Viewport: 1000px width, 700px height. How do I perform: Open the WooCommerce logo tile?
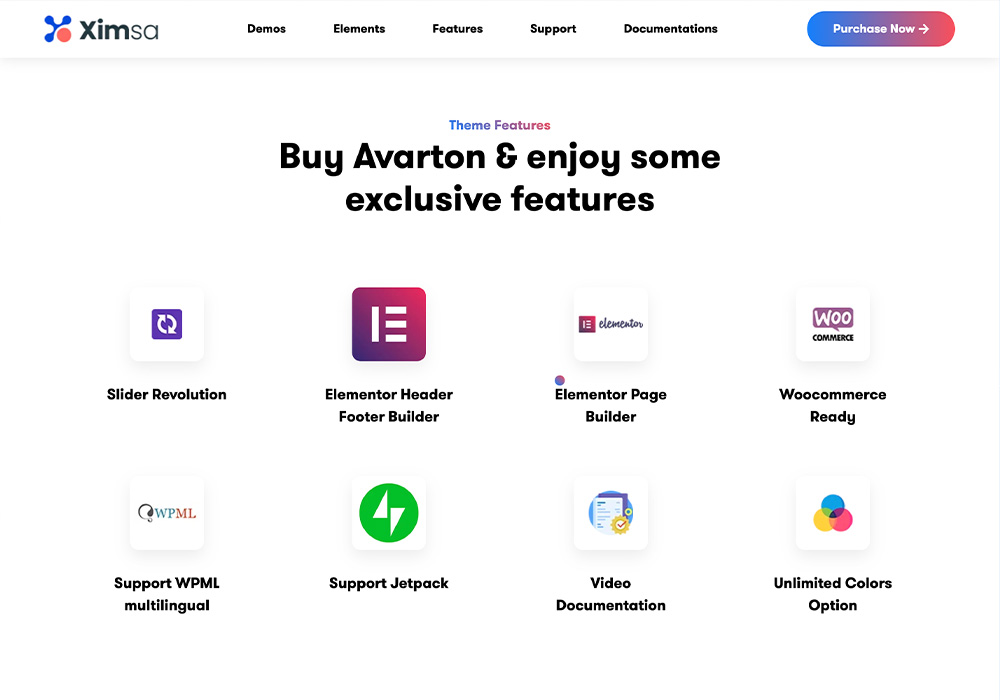pos(832,324)
